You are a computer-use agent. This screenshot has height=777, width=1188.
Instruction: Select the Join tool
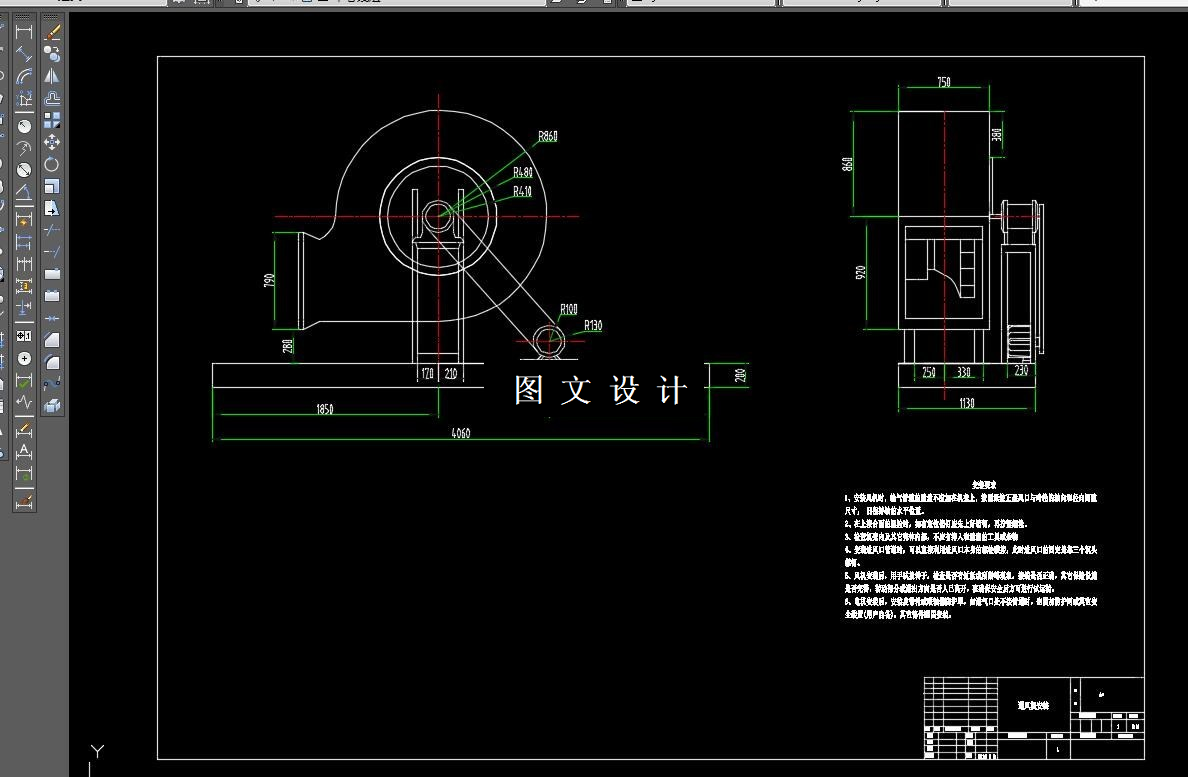coord(52,318)
